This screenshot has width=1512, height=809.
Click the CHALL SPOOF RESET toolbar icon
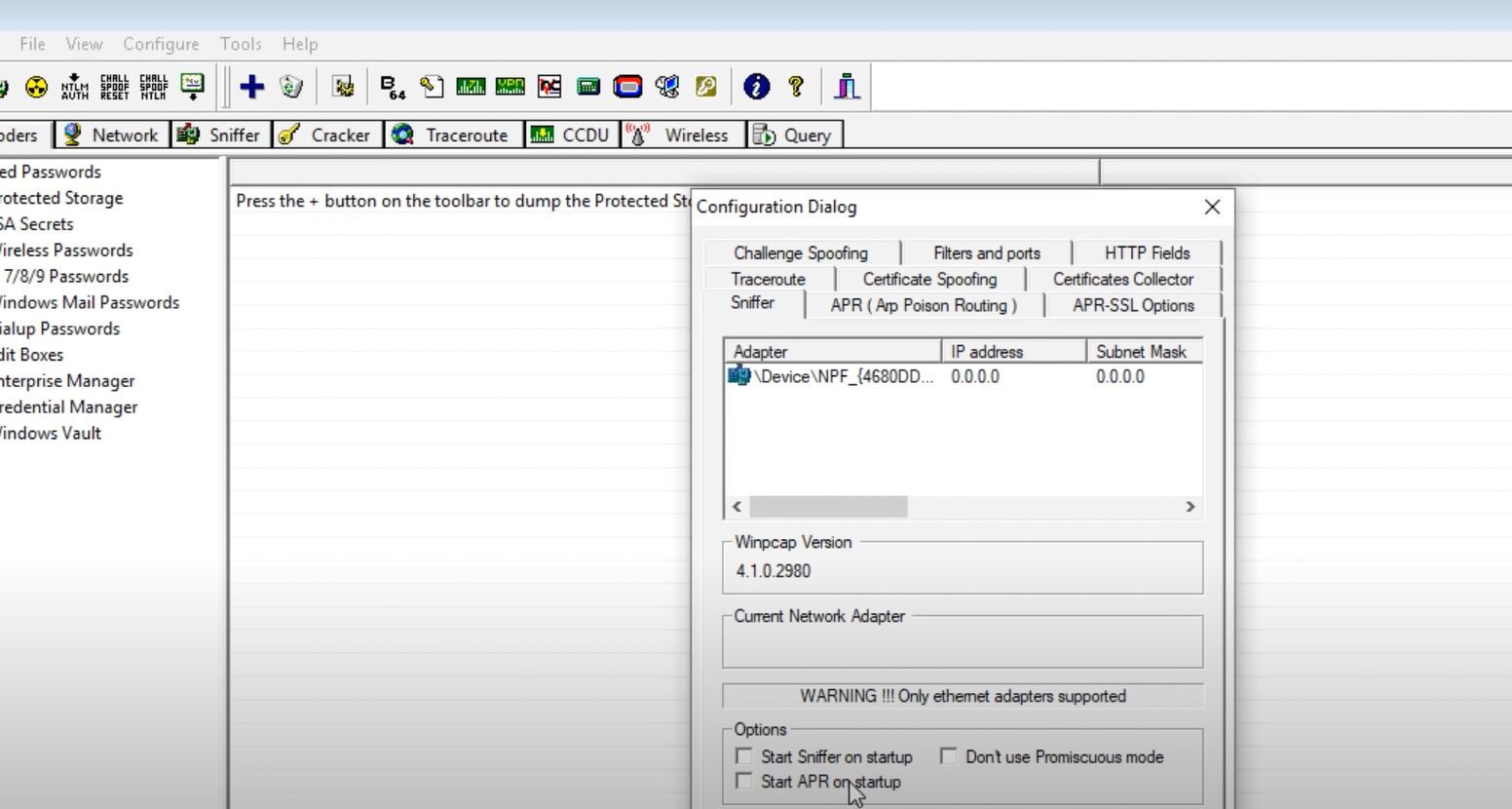tap(114, 87)
